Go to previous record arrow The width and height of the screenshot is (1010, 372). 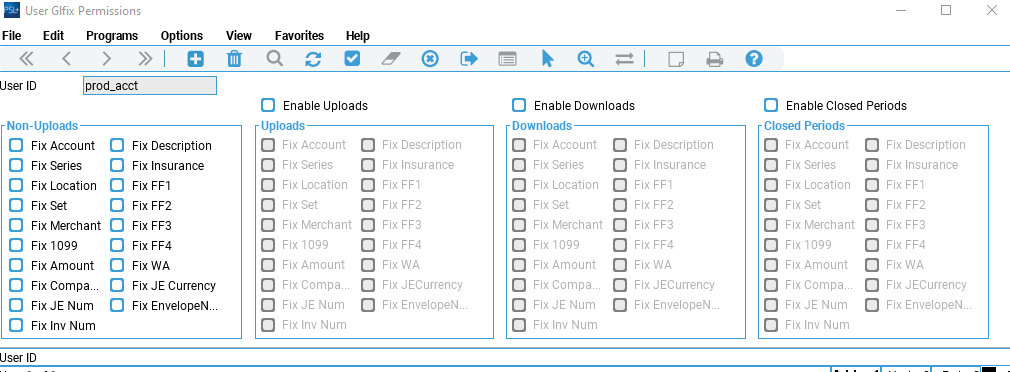coord(66,59)
